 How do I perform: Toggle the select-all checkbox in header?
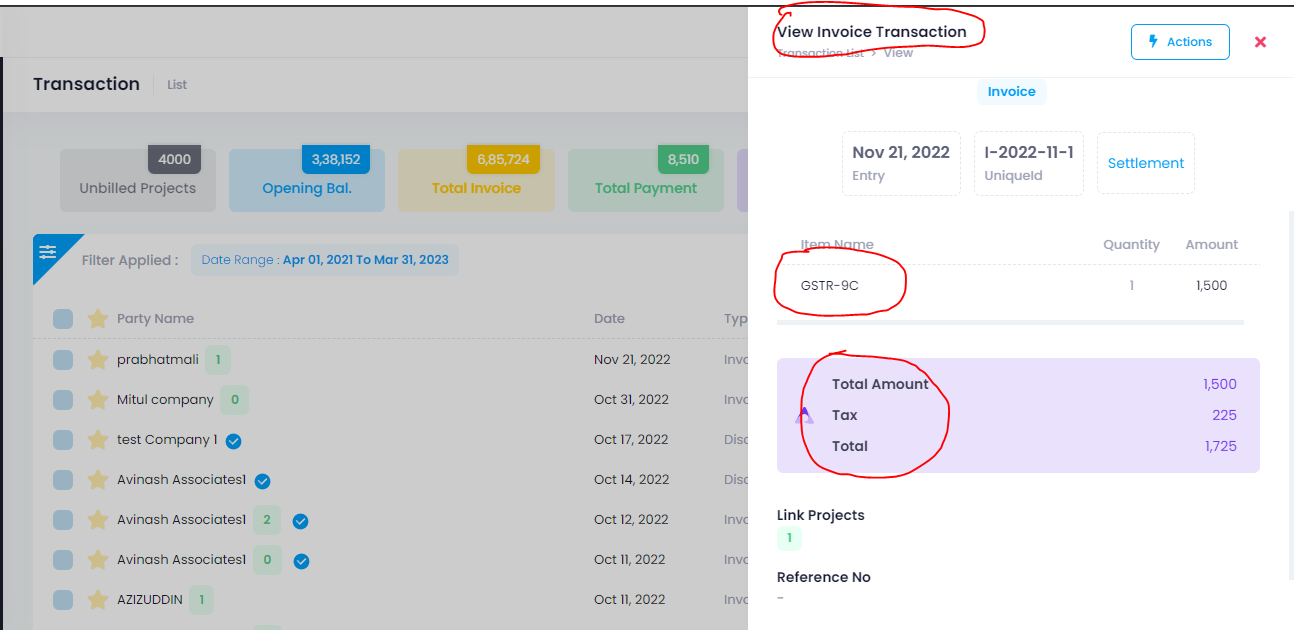pos(63,319)
